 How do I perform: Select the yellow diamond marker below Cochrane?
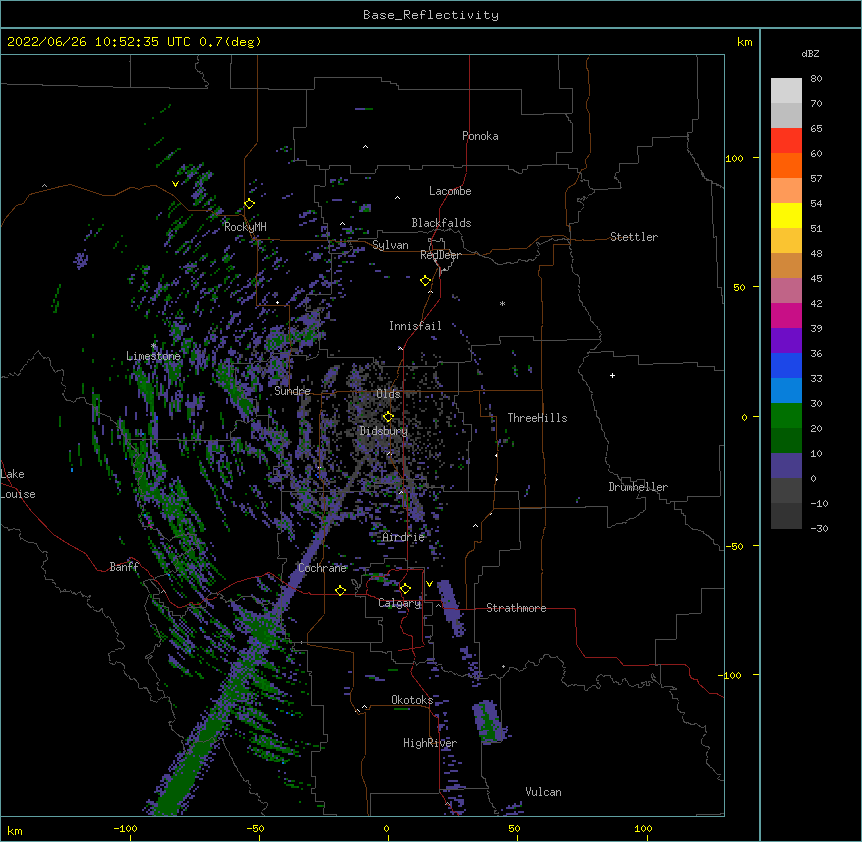click(x=340, y=590)
